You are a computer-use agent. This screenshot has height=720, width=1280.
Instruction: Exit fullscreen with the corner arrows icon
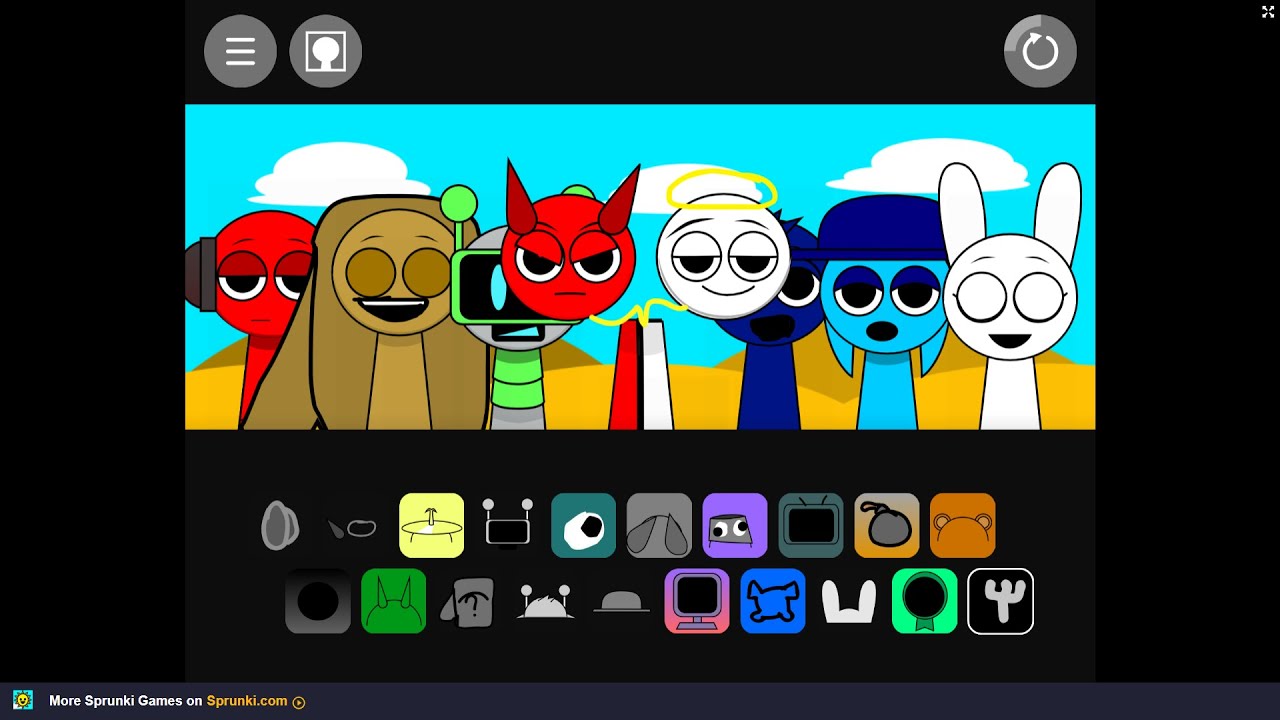coord(1267,12)
